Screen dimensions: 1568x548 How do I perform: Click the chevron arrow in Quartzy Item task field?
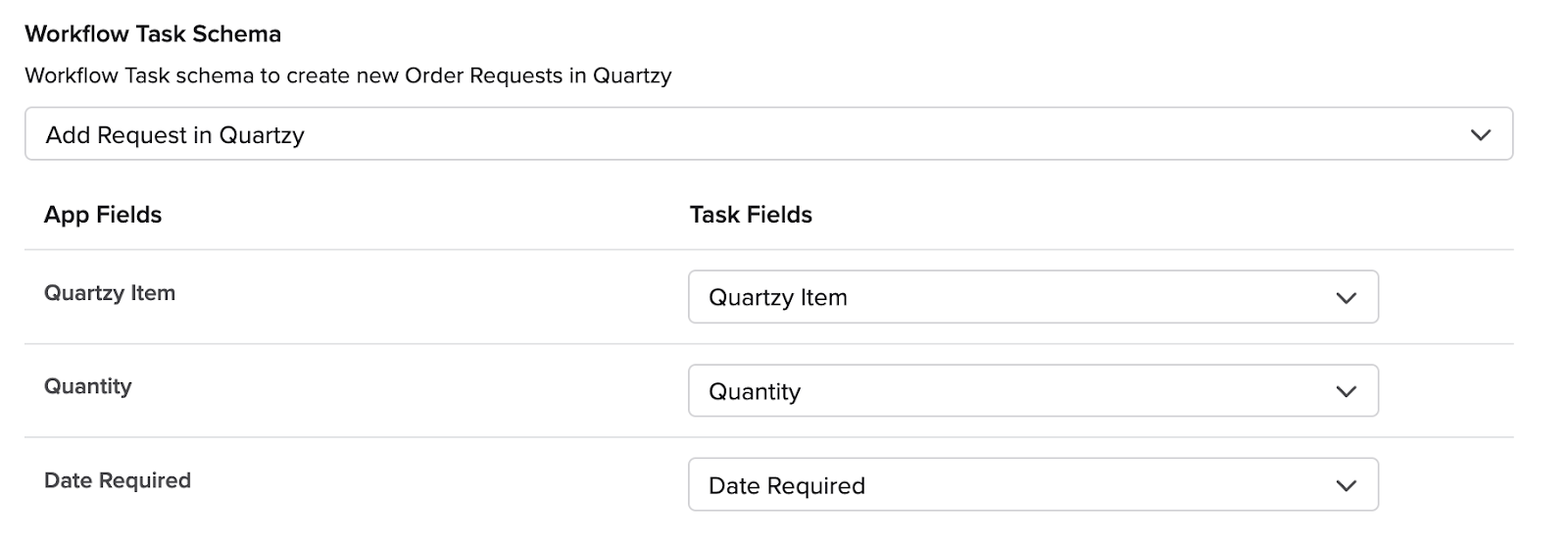click(1346, 298)
